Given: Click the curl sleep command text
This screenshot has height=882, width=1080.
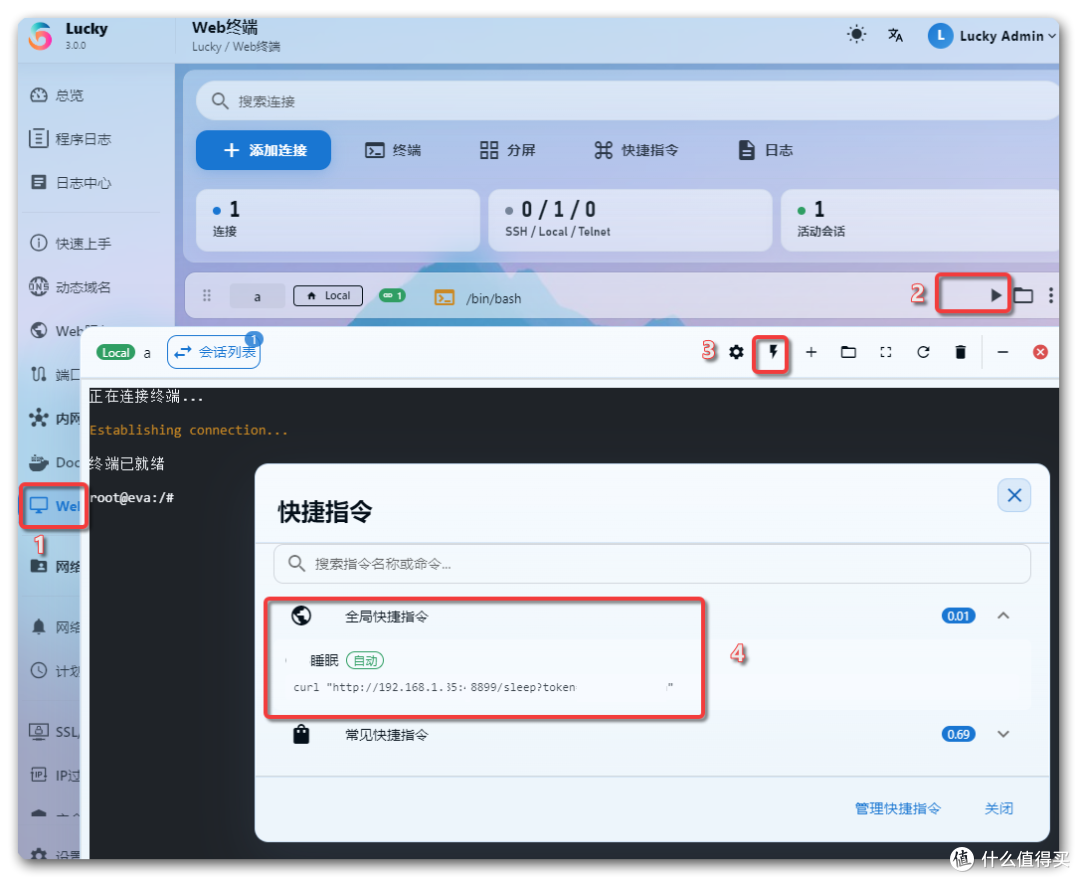Looking at the screenshot, I should [482, 687].
